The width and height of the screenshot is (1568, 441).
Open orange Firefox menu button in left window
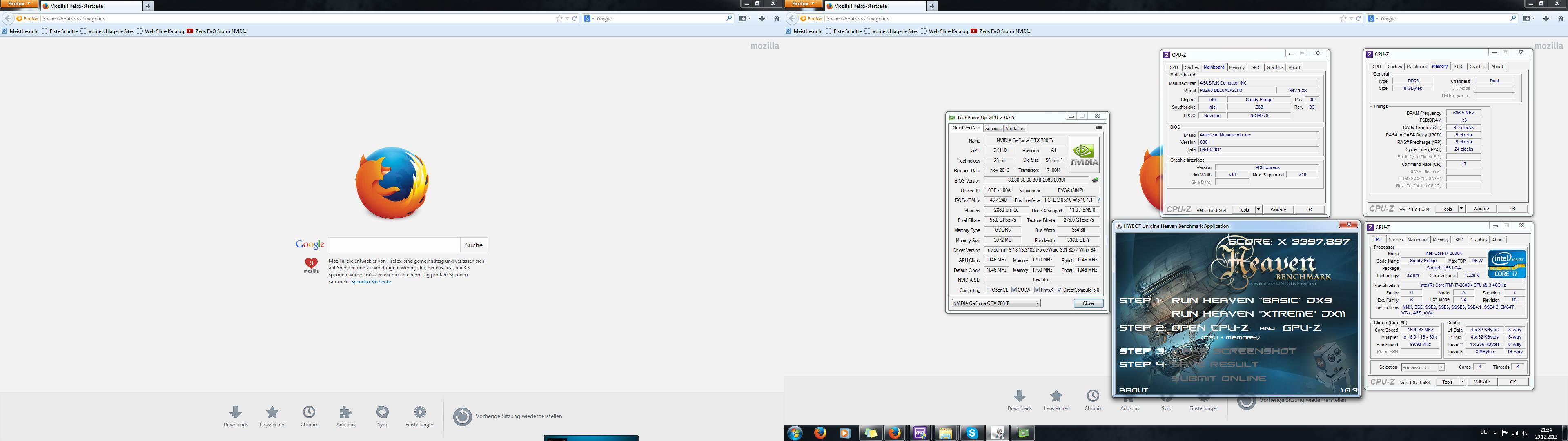pos(19,4)
